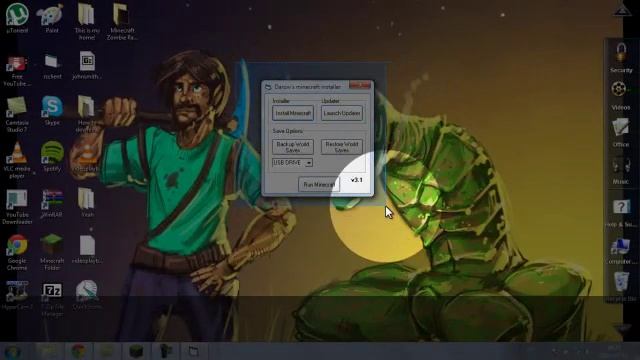
Task: Click Backup World Saves button
Action: (293, 147)
